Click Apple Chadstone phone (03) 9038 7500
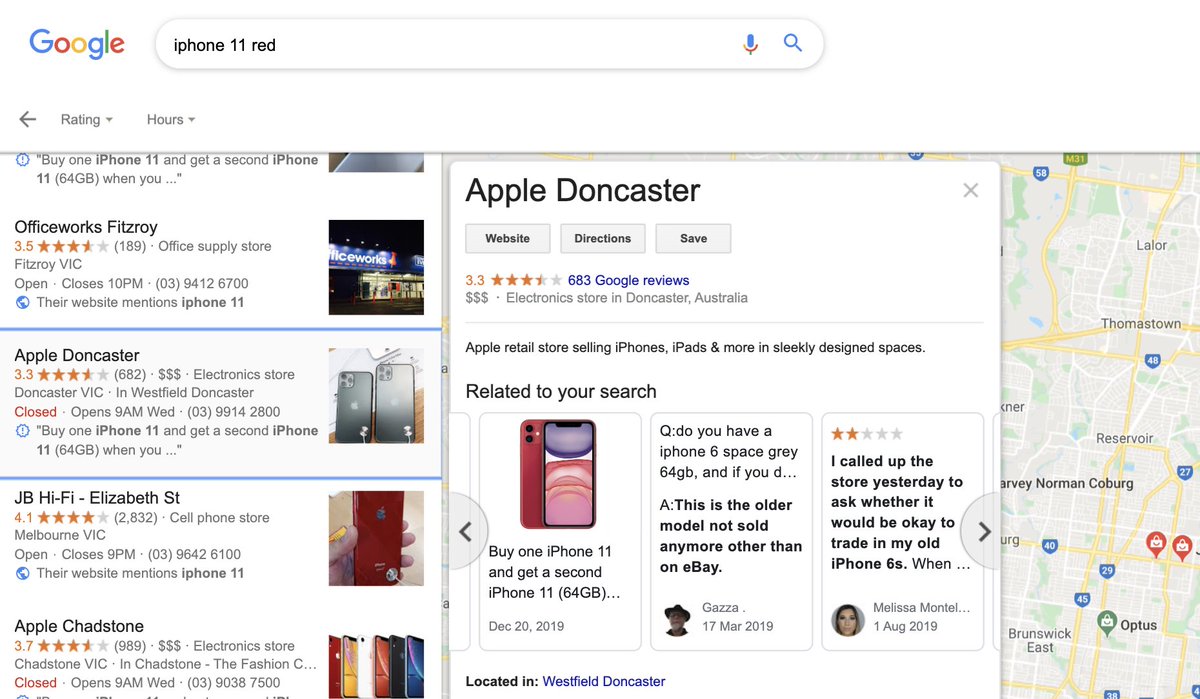The width and height of the screenshot is (1200, 699). pyautogui.click(x=233, y=683)
